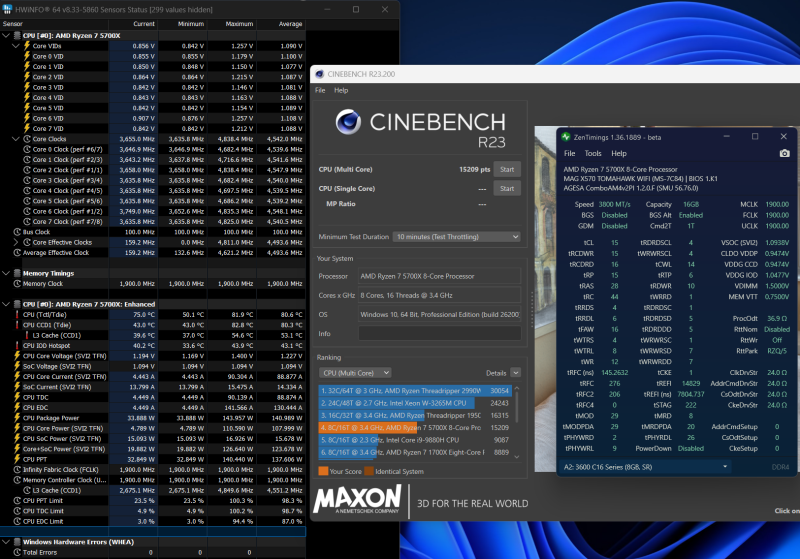Viewport: 800px width, 559px height.
Task: Click the thermometer icon beside L3 Cache (CCD1) temperature
Action: click(x=27, y=335)
